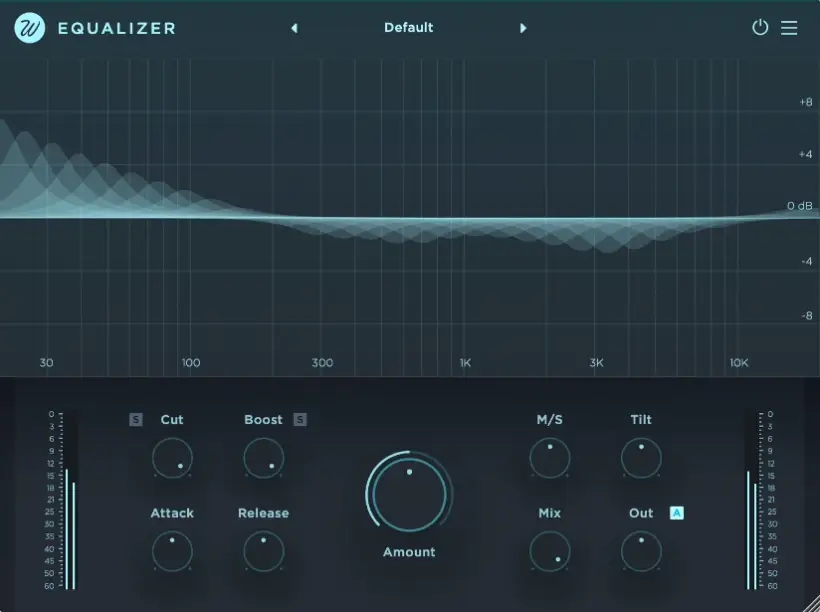Click the M/S knob
The width and height of the screenshot is (820, 612).
[x=550, y=458]
